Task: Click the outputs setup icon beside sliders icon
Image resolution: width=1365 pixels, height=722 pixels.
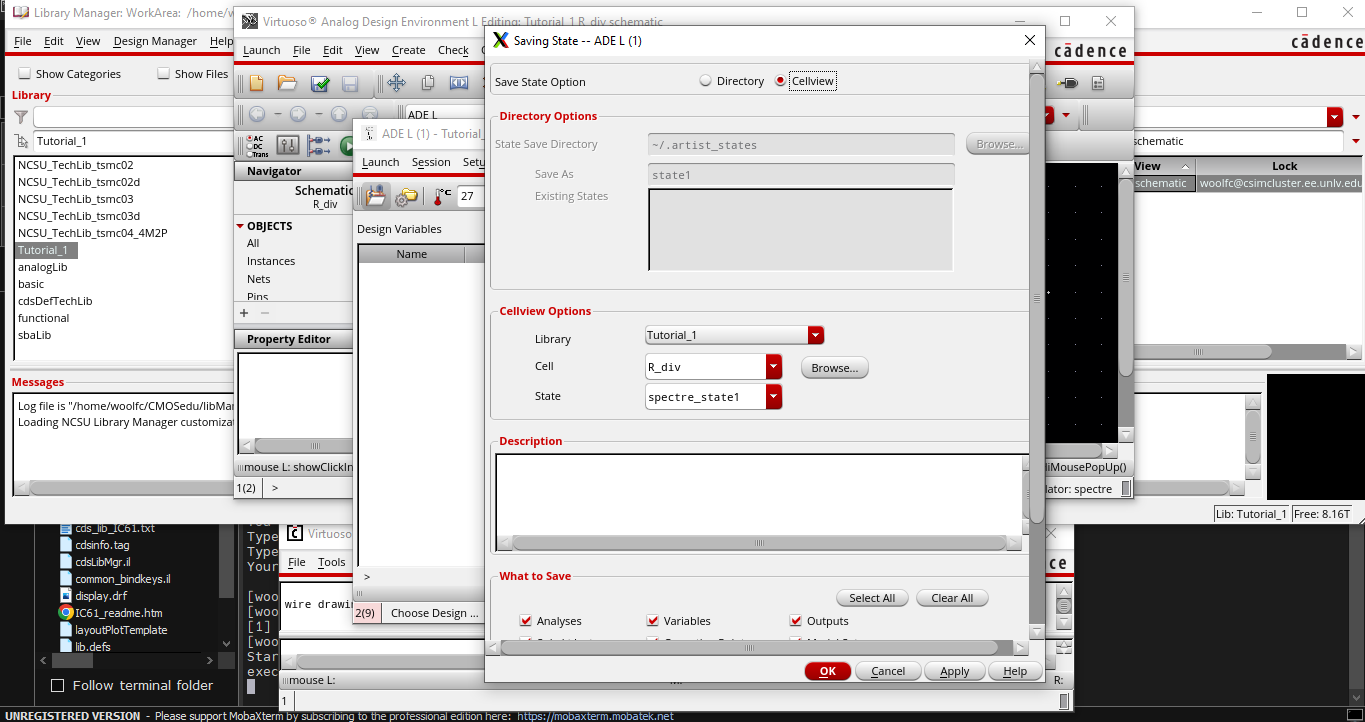Action: [319, 146]
